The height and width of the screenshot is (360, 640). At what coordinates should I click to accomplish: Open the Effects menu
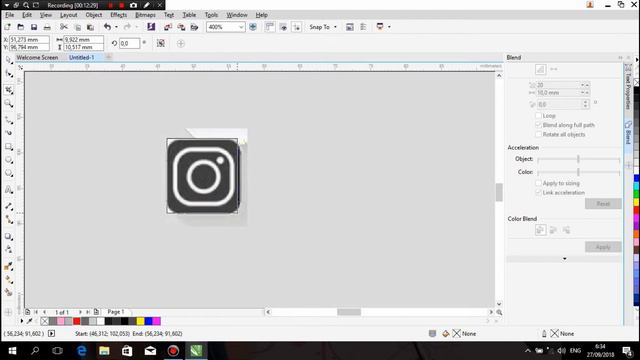[x=119, y=15]
